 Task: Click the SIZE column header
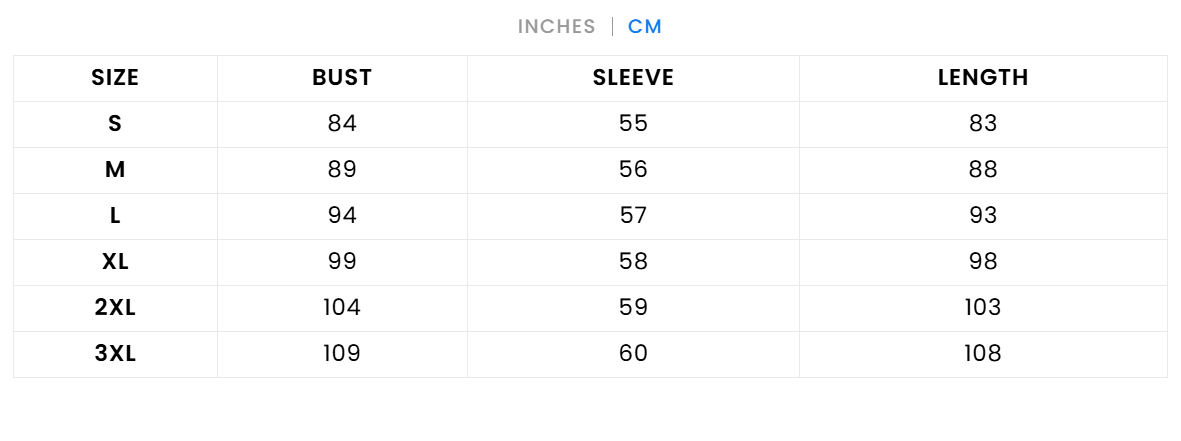115,78
